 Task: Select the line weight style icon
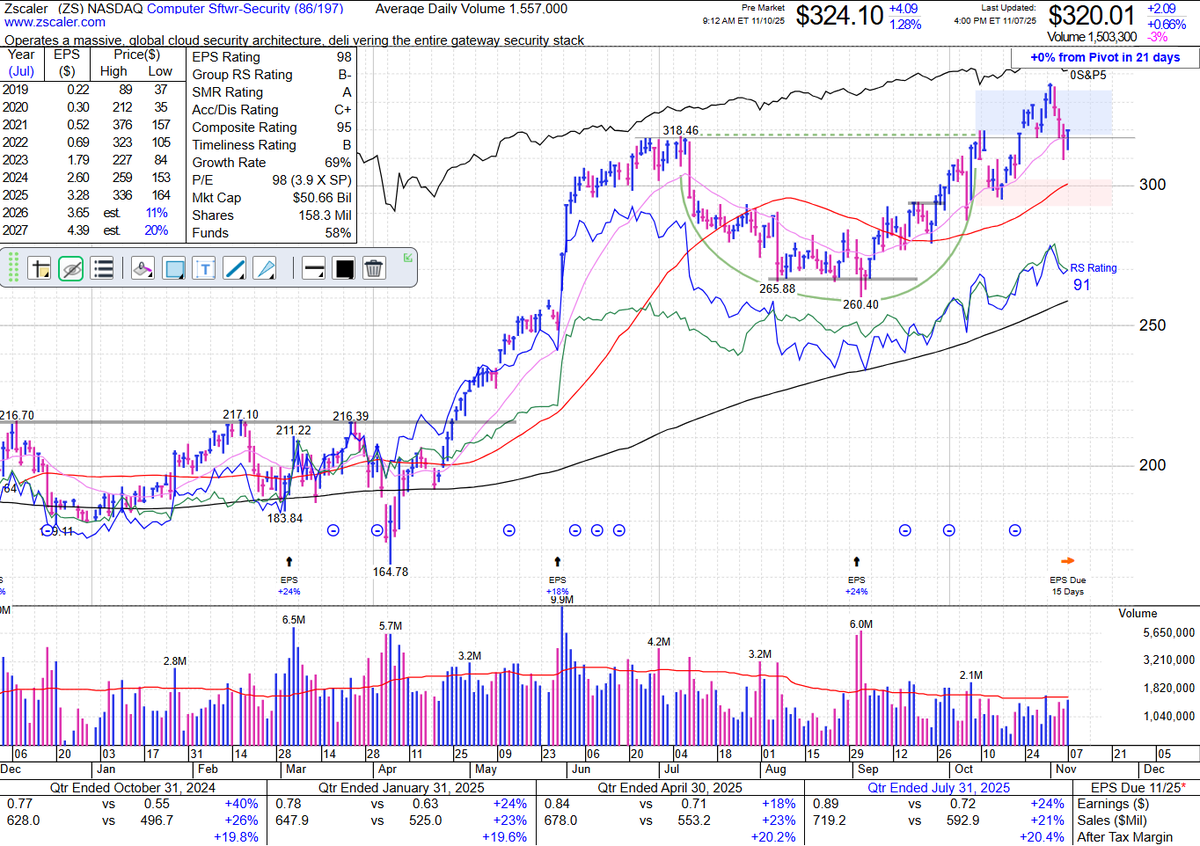pos(312,268)
